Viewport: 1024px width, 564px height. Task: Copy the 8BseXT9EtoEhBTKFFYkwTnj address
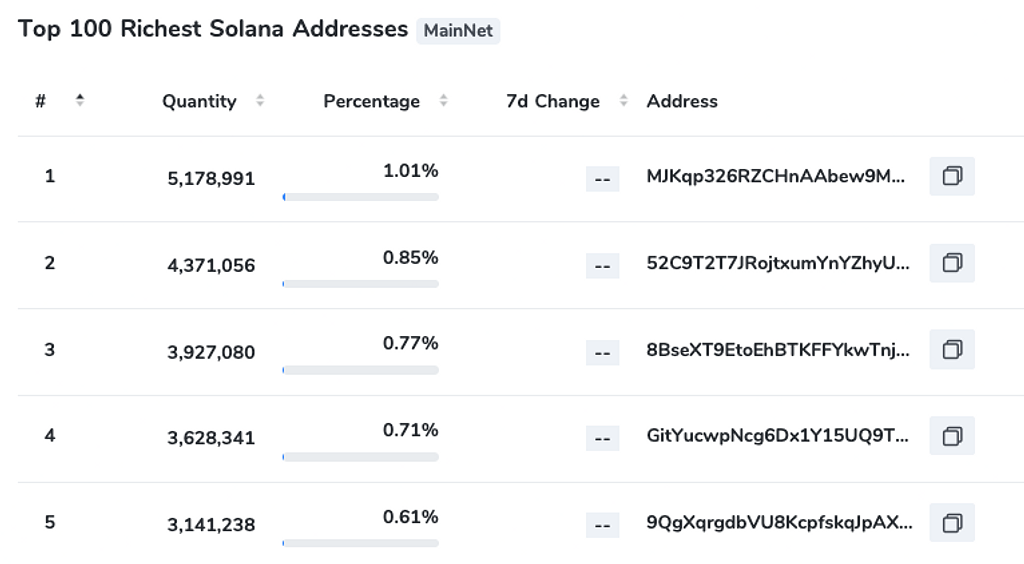coord(952,350)
